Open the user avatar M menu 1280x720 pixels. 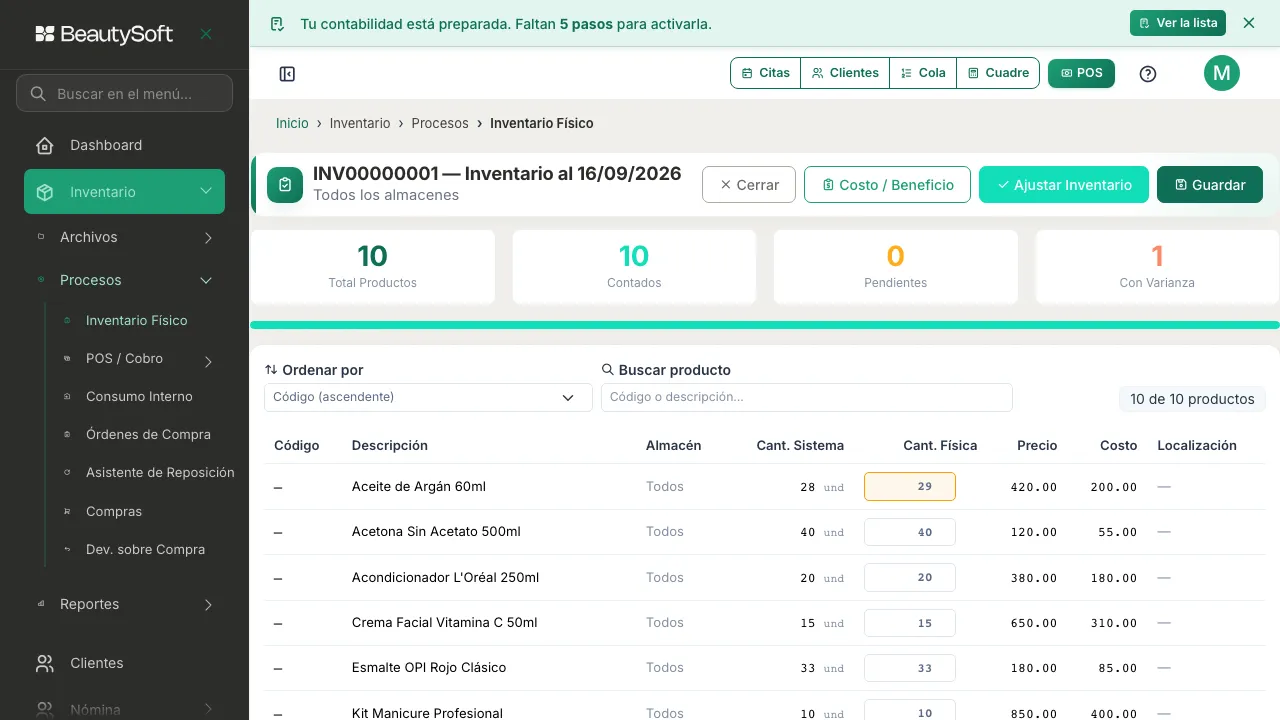point(1221,73)
